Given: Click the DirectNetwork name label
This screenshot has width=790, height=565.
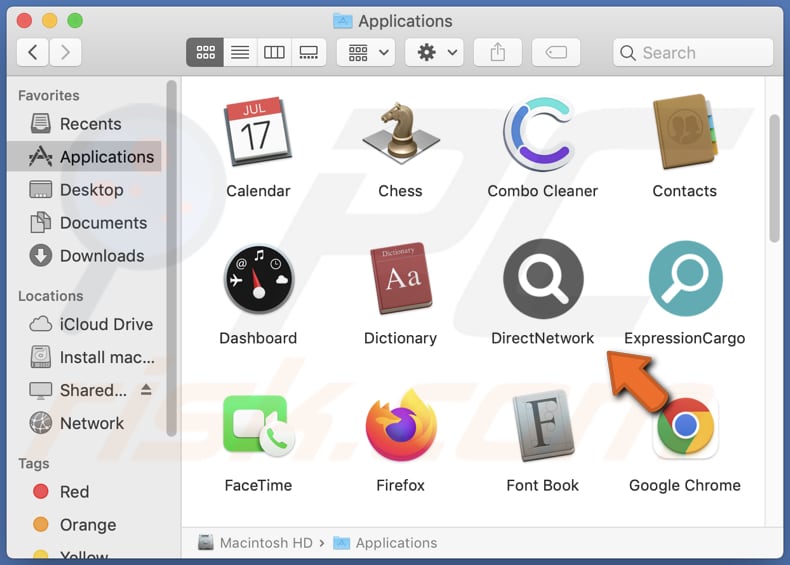Looking at the screenshot, I should (543, 338).
